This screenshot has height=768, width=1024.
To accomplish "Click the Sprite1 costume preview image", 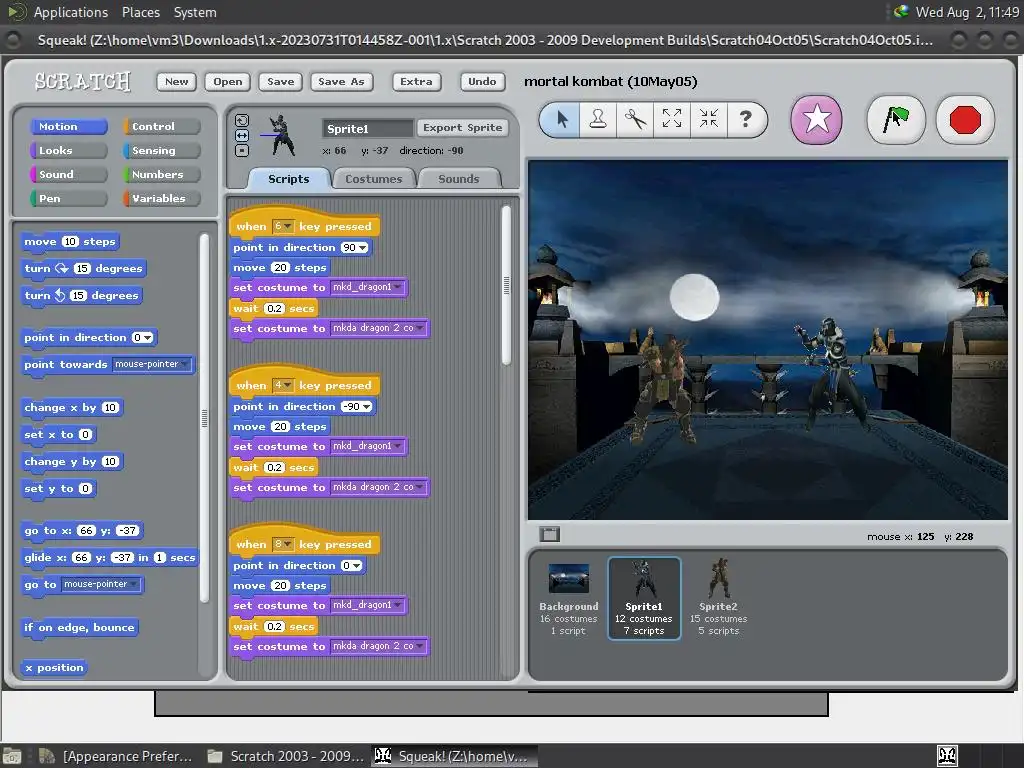I will pyautogui.click(x=282, y=135).
